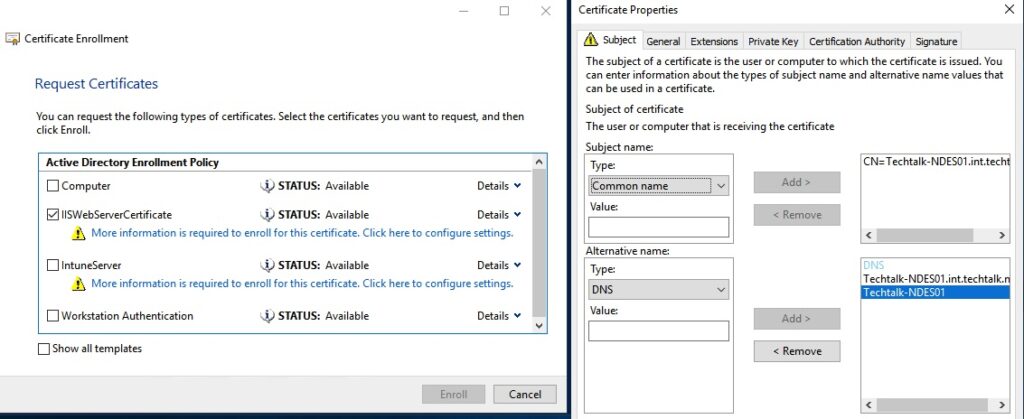Click the info icon beside Computer status
The height and width of the screenshot is (419, 1024).
(x=267, y=186)
